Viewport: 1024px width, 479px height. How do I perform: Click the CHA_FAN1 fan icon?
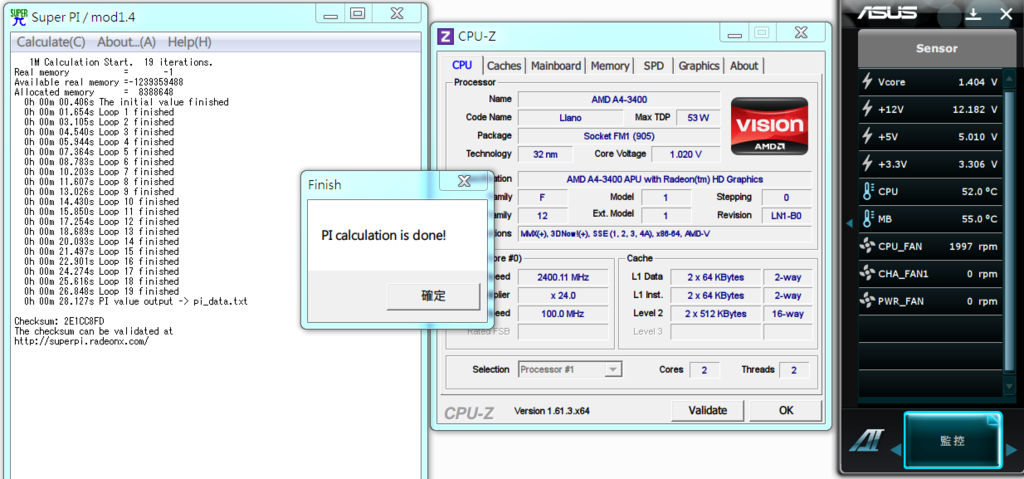click(867, 274)
